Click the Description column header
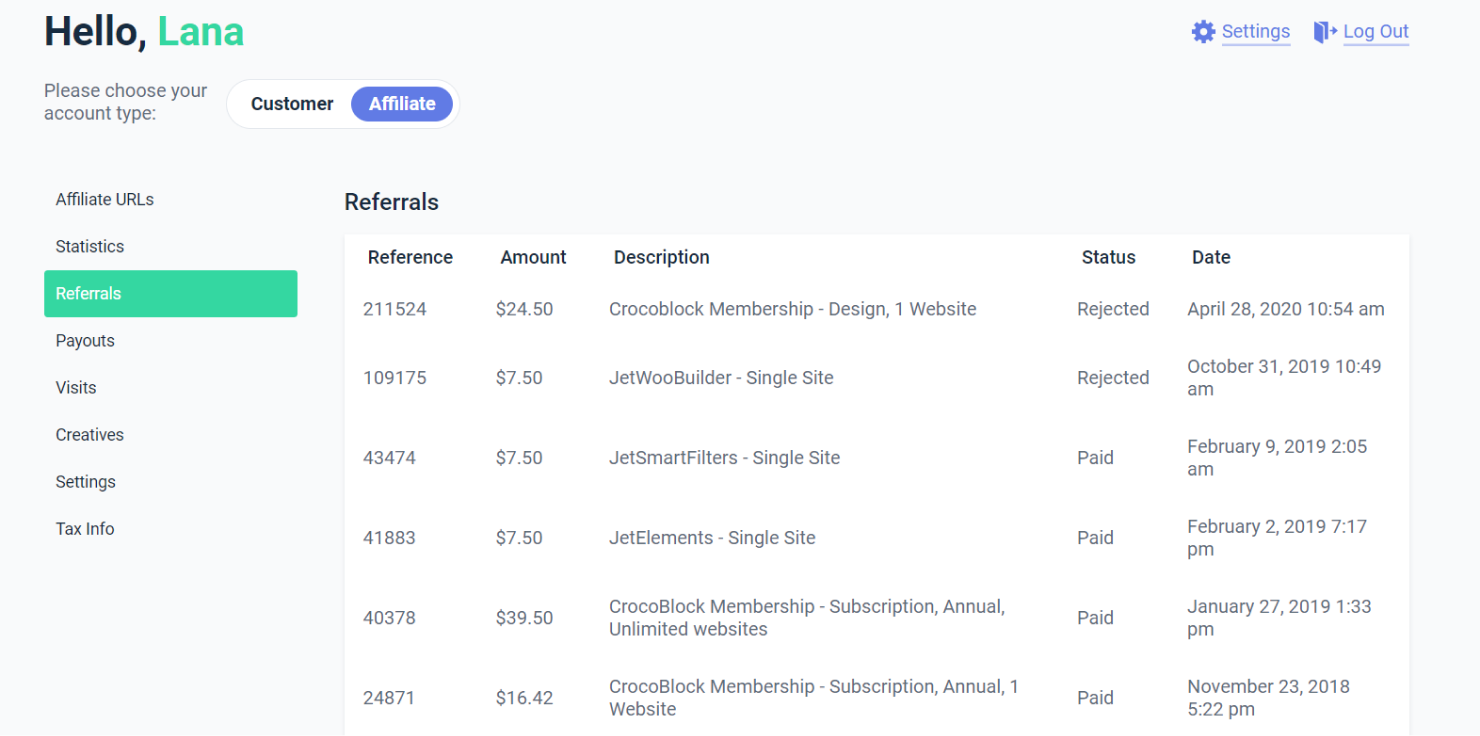Viewport: 1480px width, 736px height. 661,257
